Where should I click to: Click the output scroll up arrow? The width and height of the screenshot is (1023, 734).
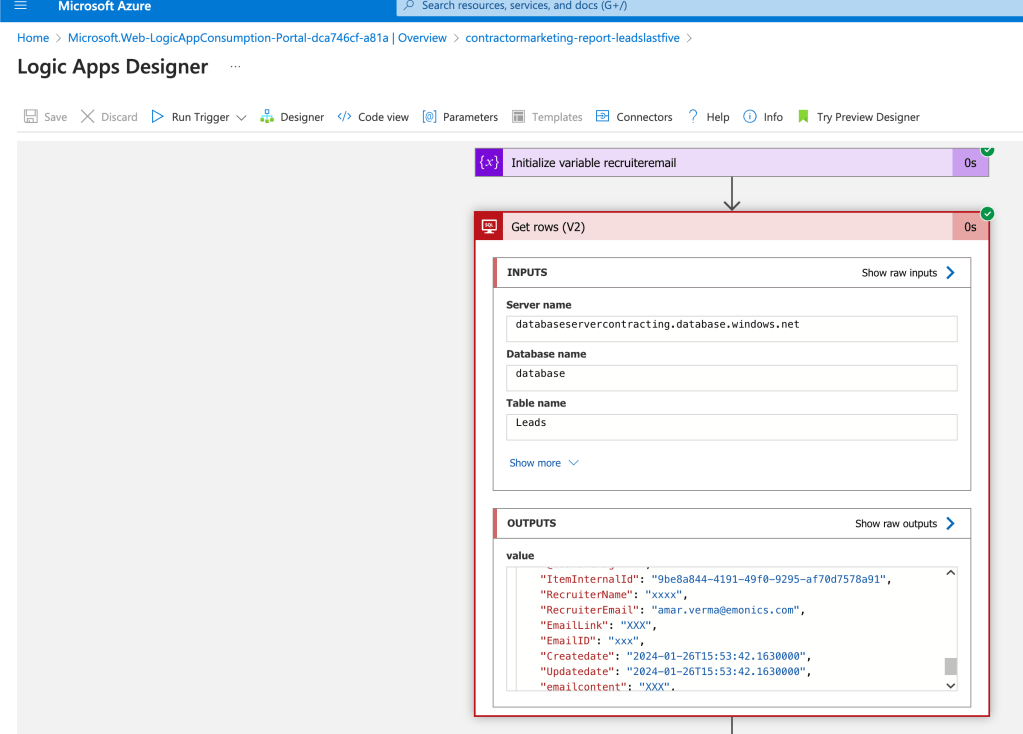pos(951,573)
